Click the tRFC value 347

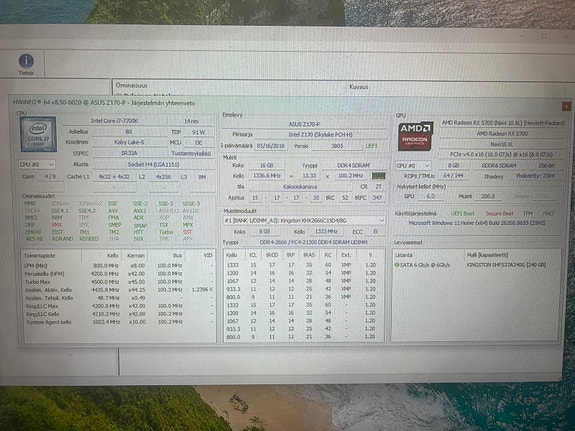[x=376, y=198]
